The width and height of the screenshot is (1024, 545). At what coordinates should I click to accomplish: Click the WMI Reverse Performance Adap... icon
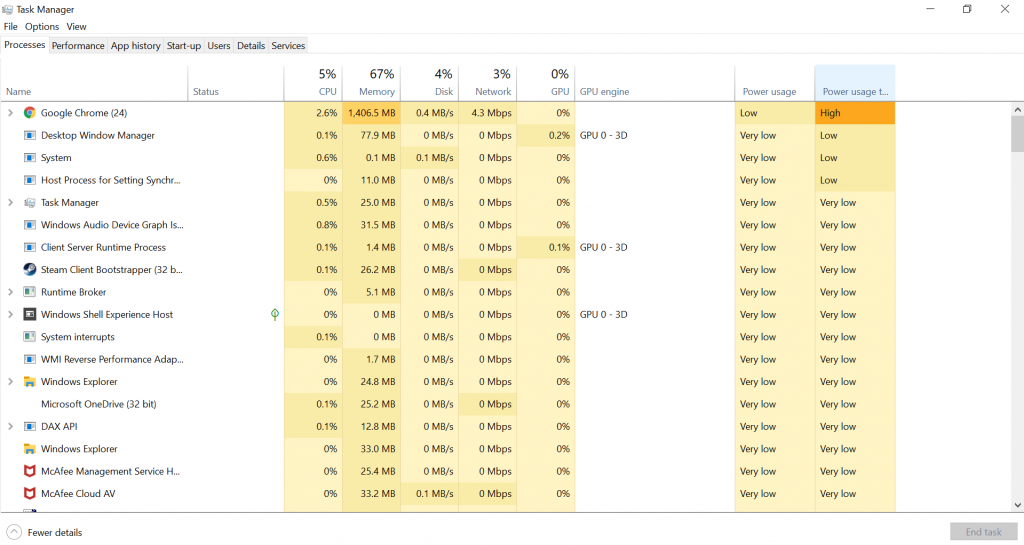[x=29, y=359]
